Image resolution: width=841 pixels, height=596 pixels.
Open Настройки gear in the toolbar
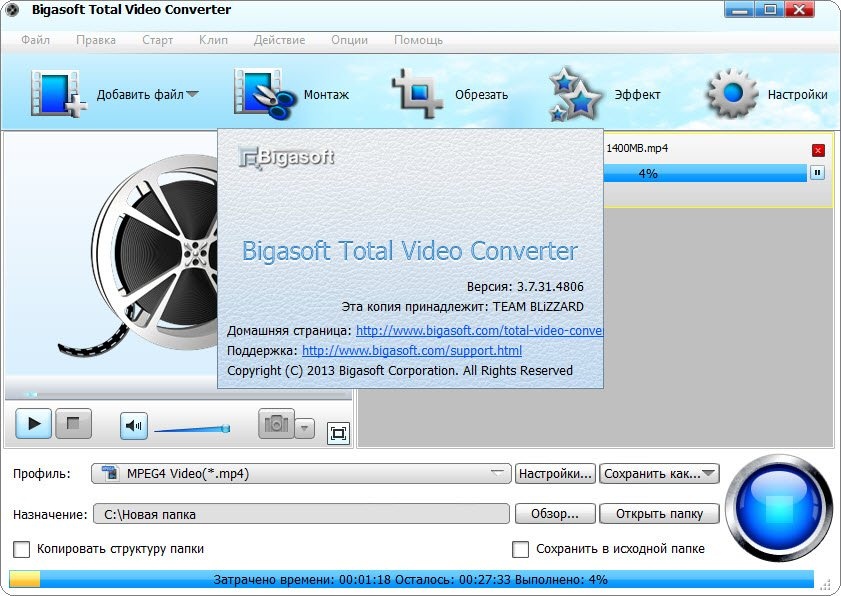734,95
